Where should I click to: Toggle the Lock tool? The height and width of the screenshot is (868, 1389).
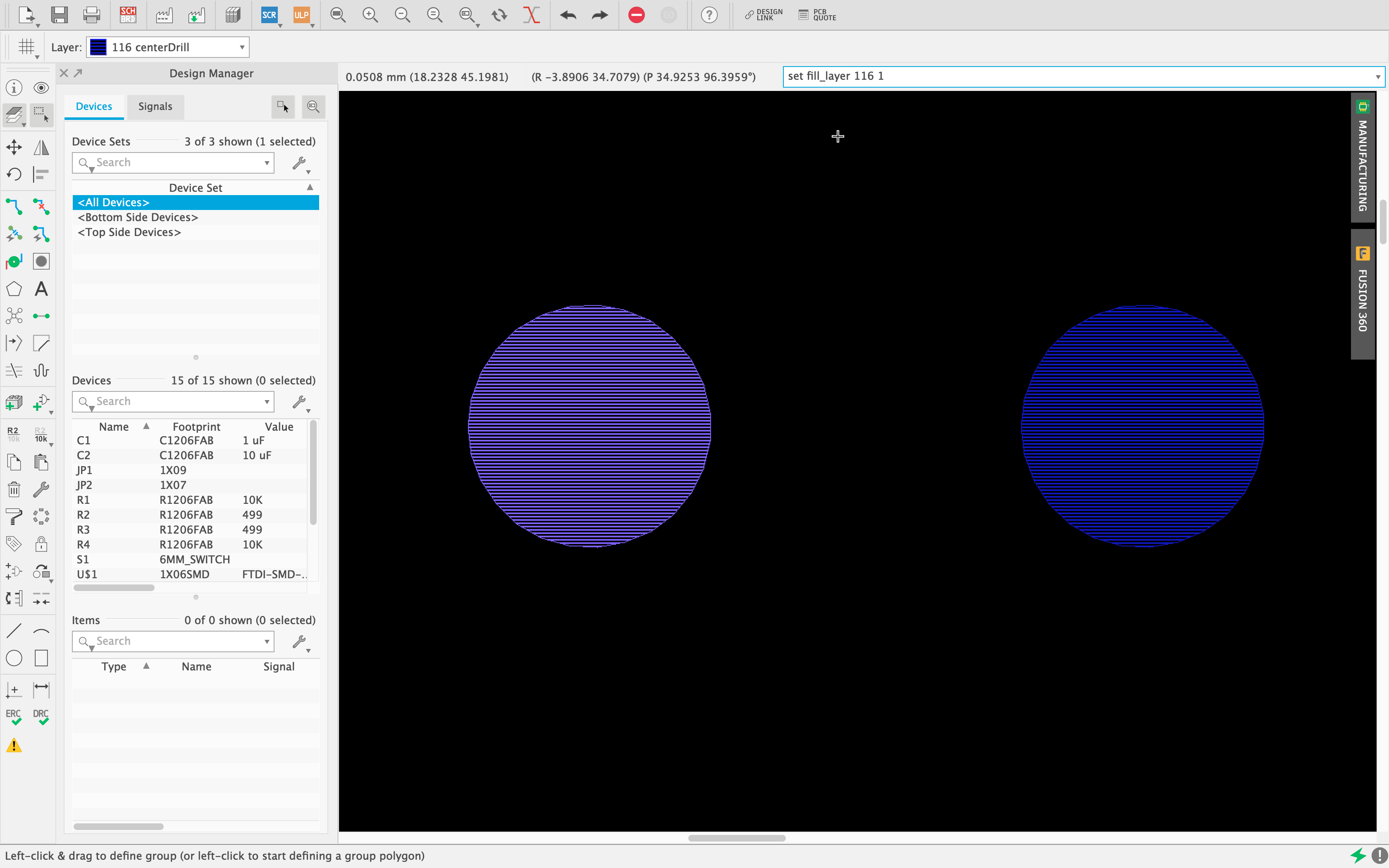(41, 544)
